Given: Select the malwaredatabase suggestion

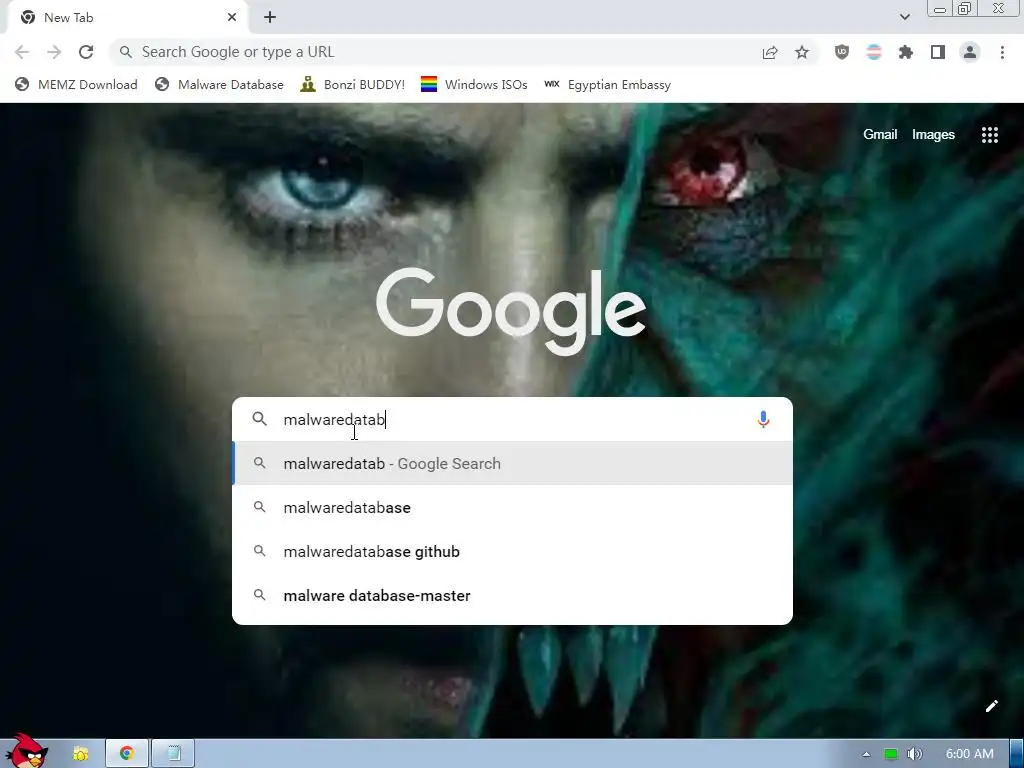Looking at the screenshot, I should (513, 507).
